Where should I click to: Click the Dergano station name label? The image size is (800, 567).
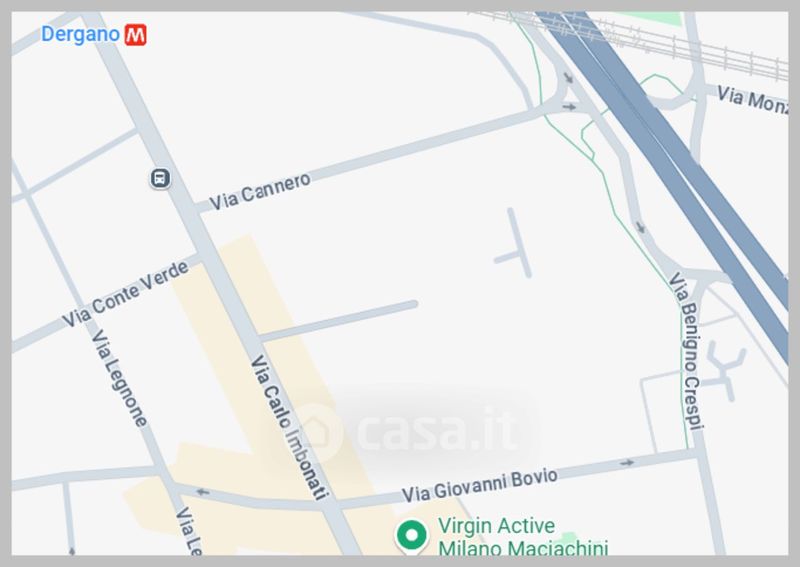(81, 34)
